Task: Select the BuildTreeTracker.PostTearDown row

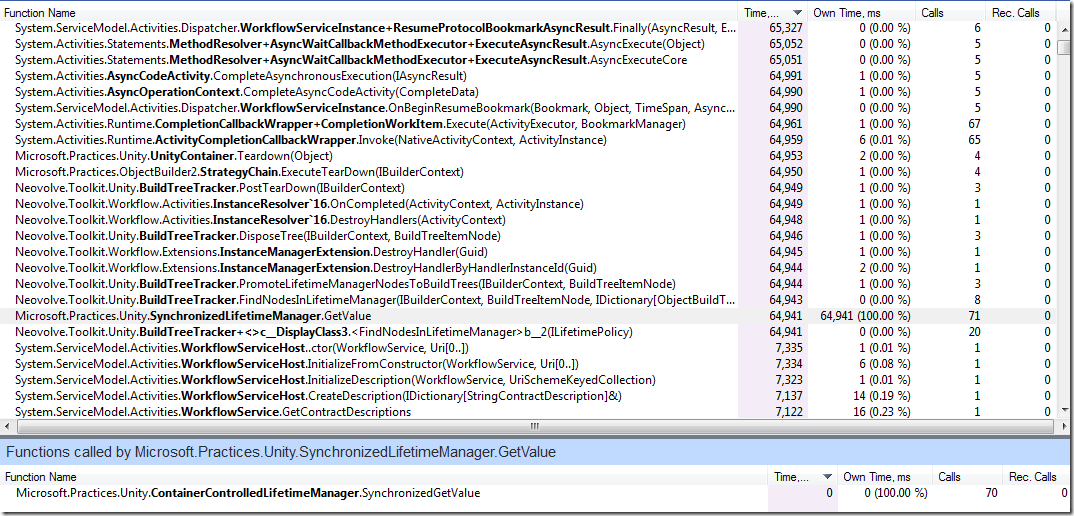Action: (x=527, y=188)
